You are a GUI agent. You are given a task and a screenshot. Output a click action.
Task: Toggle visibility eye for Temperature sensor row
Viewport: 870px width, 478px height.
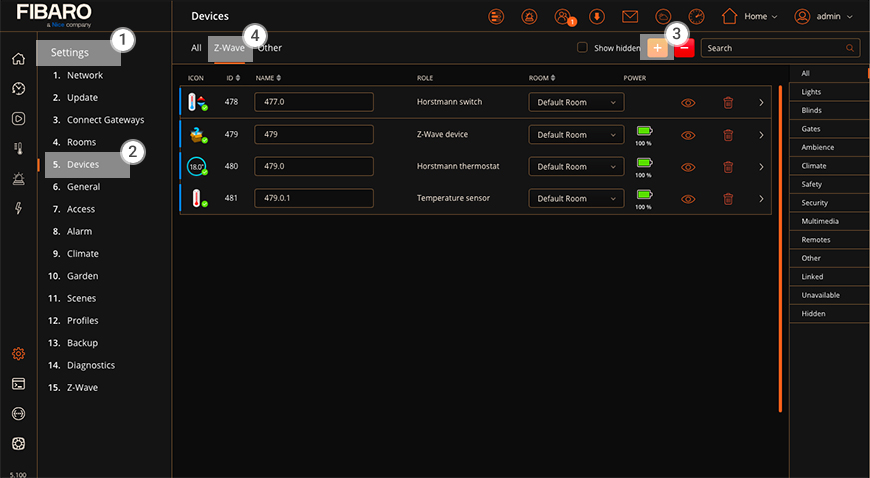coord(688,199)
